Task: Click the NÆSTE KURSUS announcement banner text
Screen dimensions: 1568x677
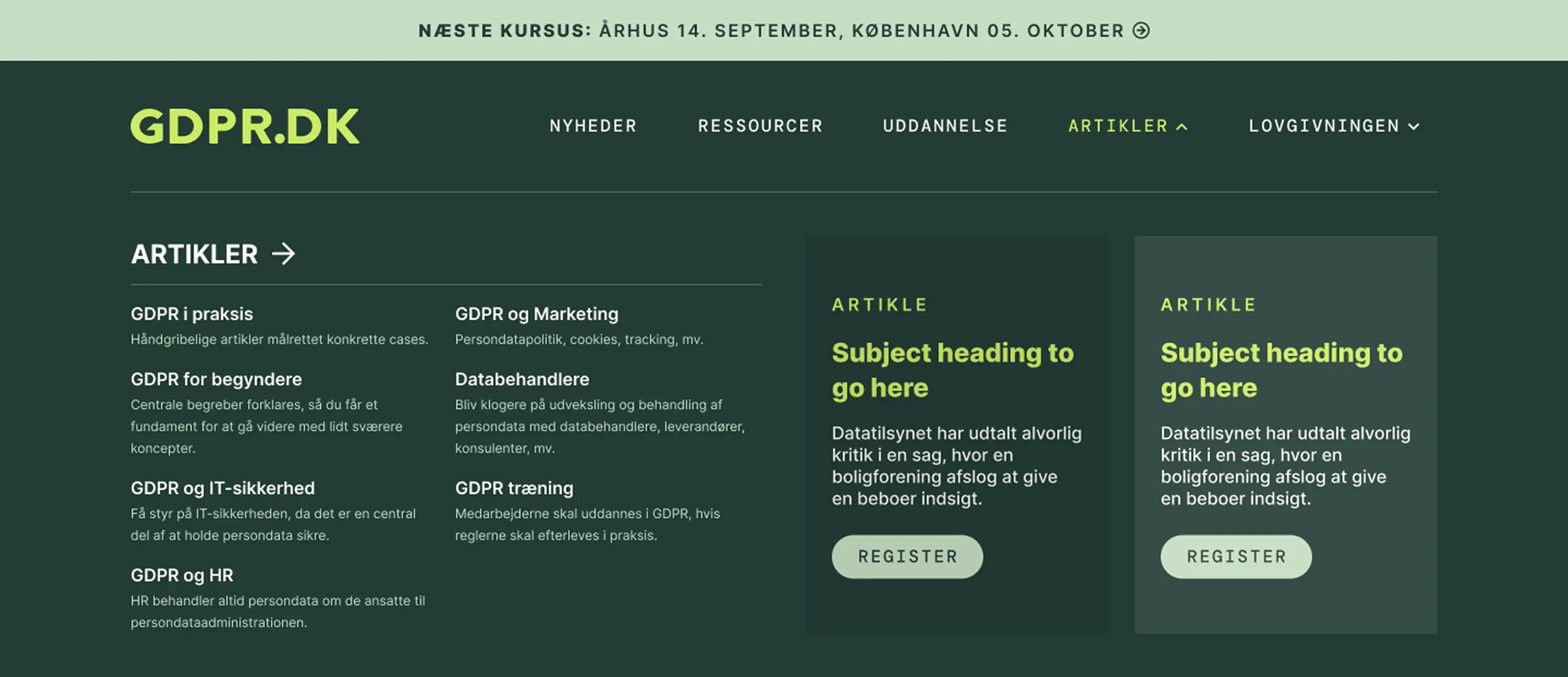Action: [x=771, y=30]
